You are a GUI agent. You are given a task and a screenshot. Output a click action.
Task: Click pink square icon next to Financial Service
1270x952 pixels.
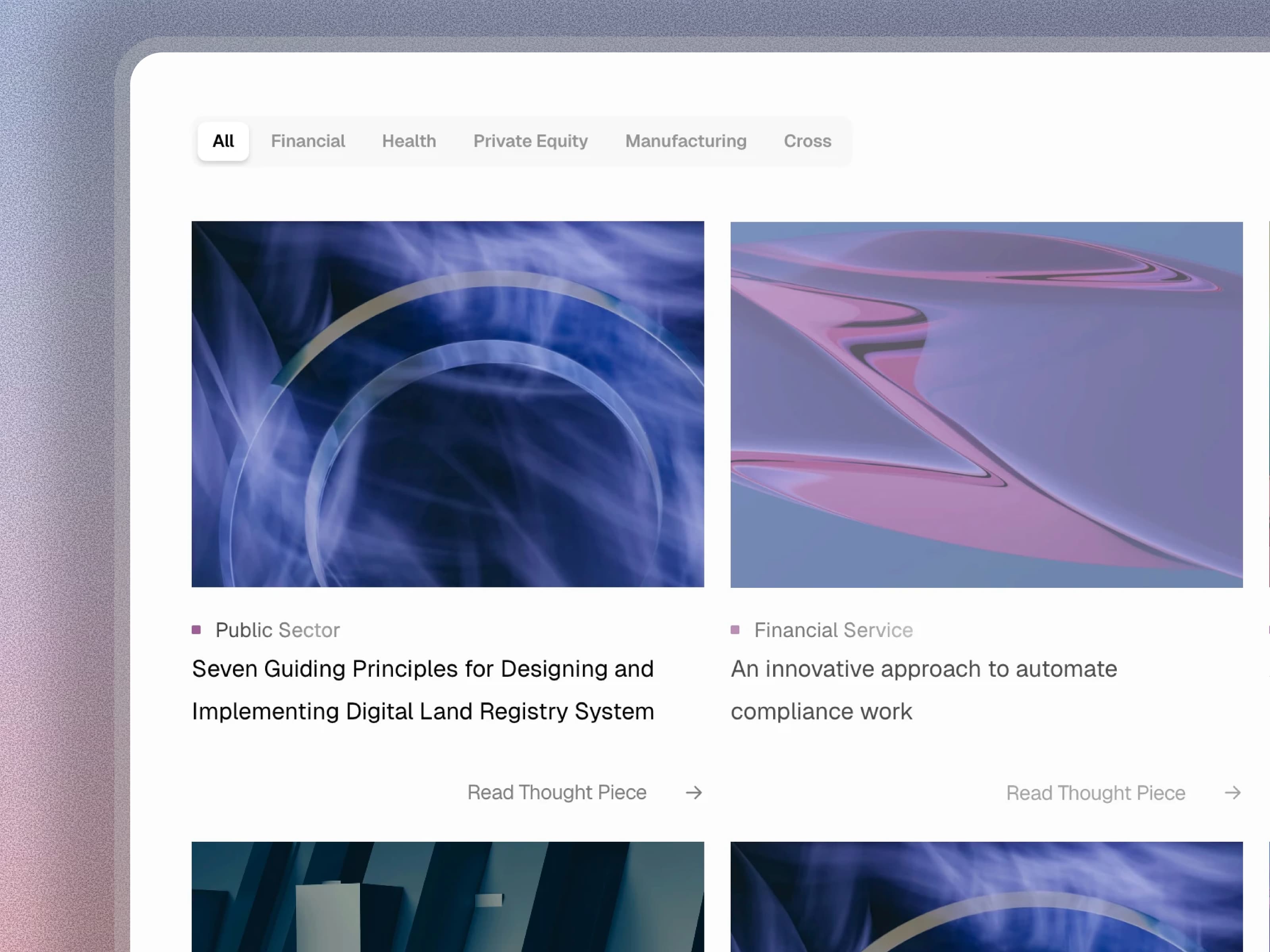(735, 630)
